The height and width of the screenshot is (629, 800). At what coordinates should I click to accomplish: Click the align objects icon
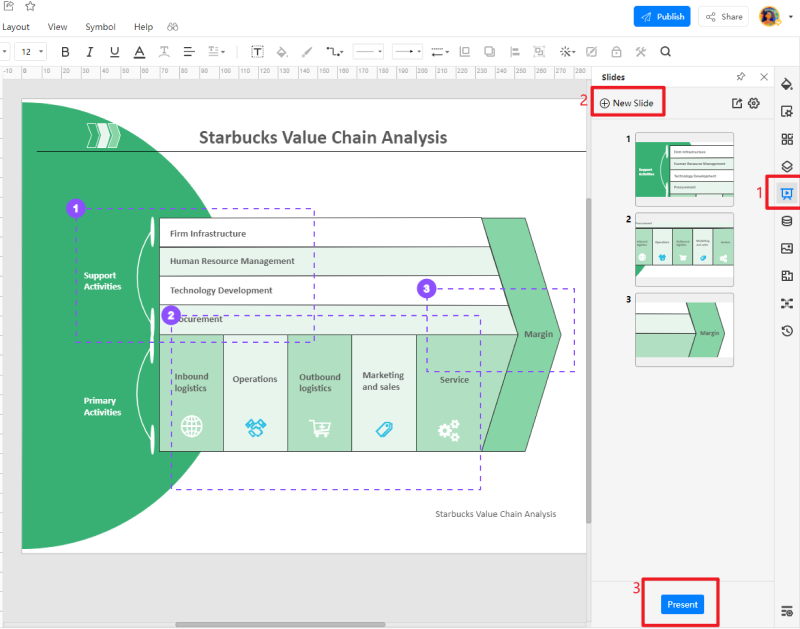(x=514, y=52)
